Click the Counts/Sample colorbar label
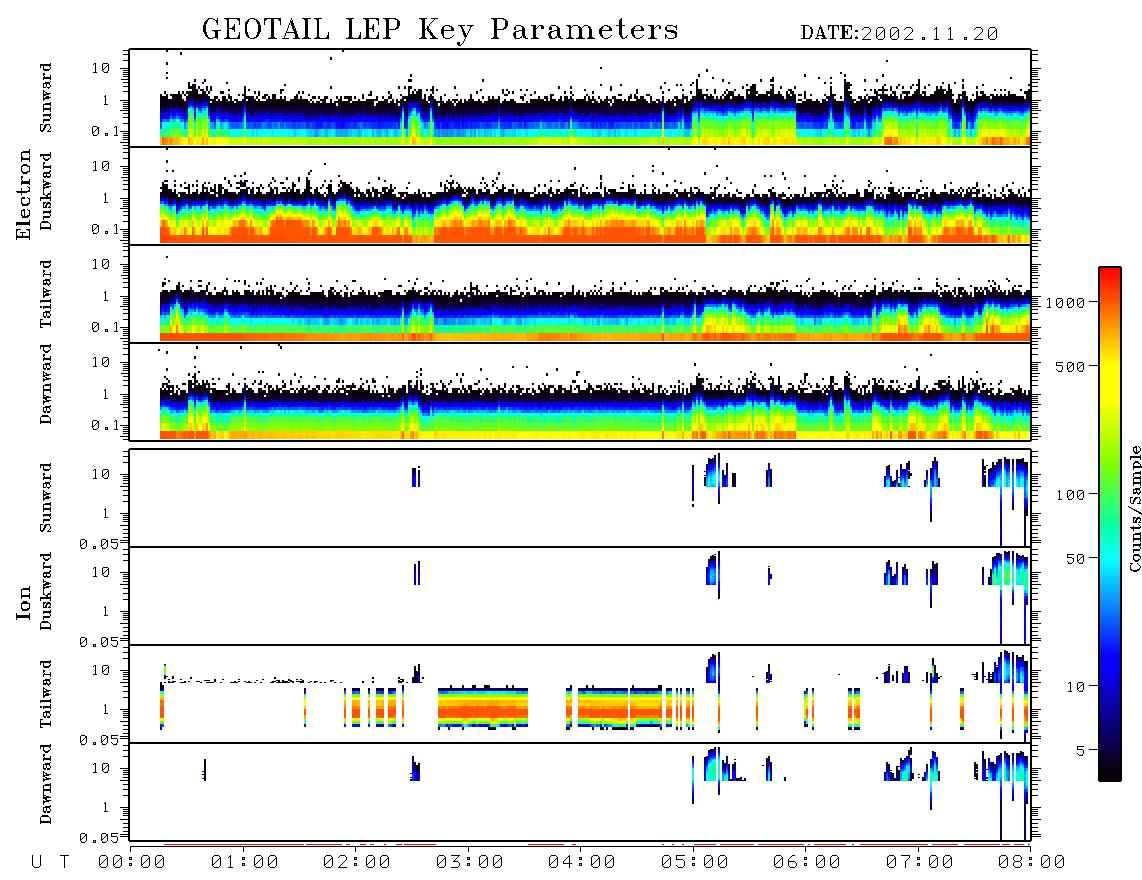This screenshot has height=880, width=1142. tap(1134, 509)
